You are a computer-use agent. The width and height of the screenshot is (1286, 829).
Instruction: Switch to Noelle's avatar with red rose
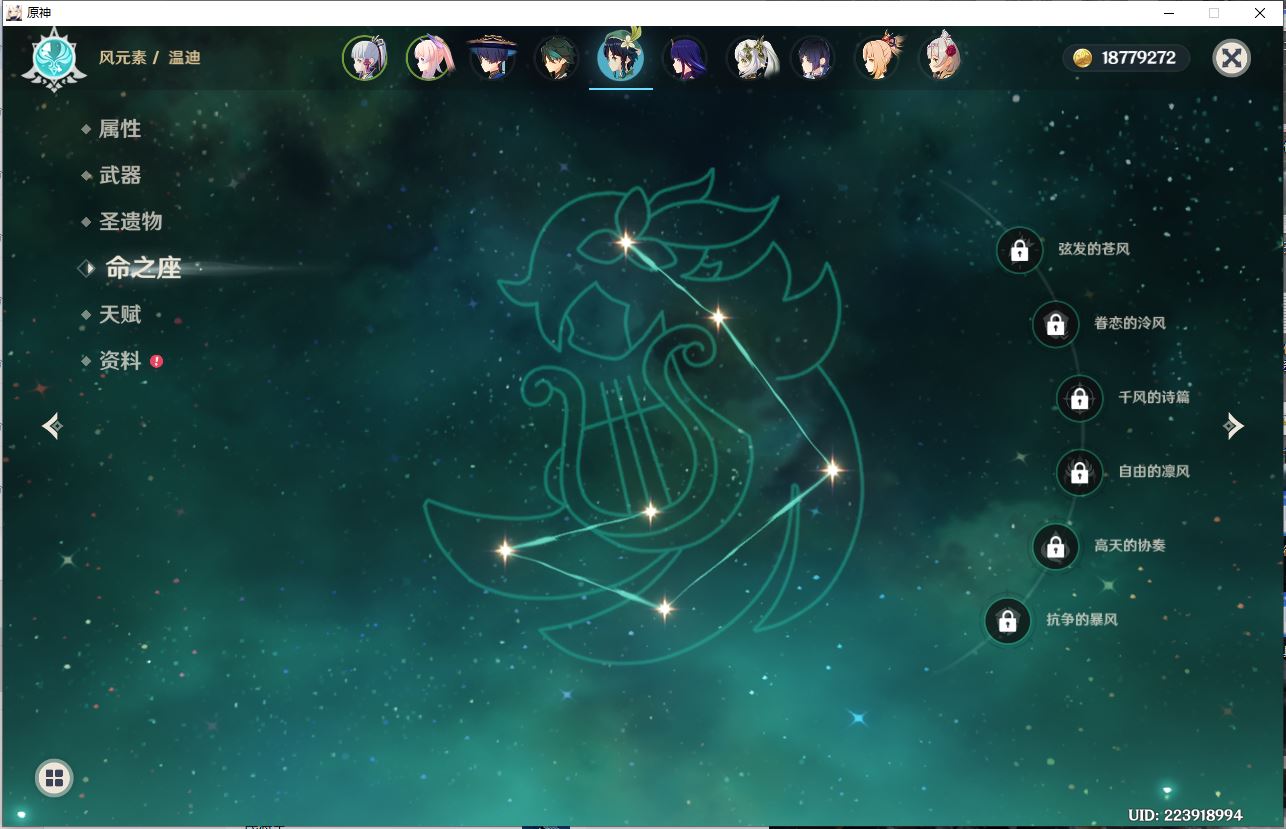pyautogui.click(x=941, y=58)
